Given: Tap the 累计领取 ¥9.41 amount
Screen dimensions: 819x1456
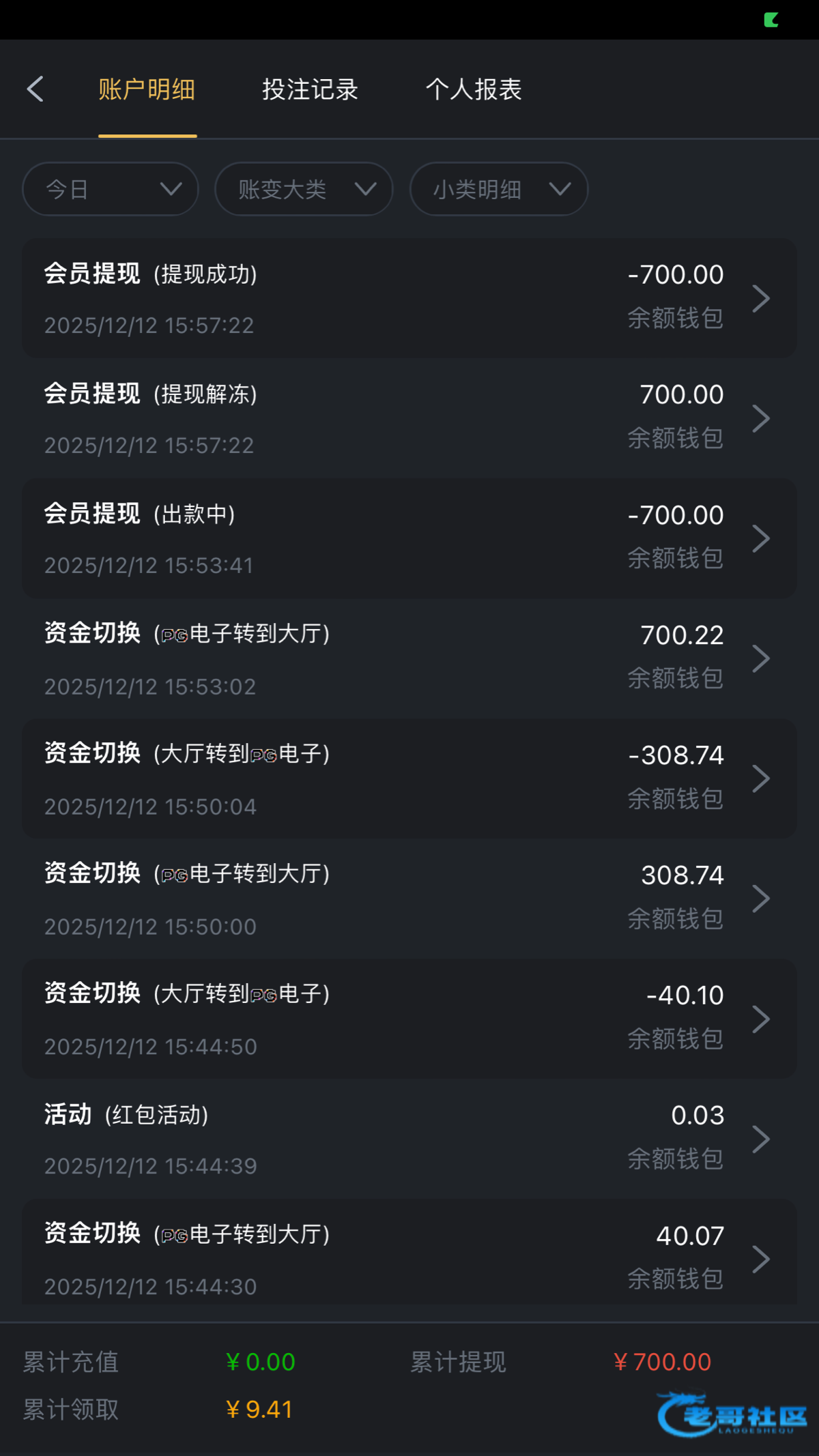Looking at the screenshot, I should point(259,1409).
